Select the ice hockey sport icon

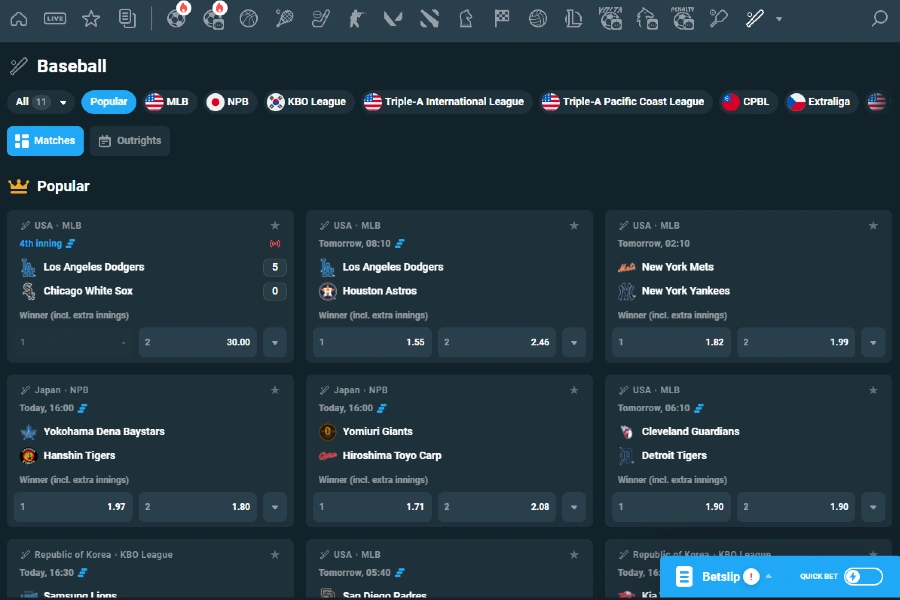(x=320, y=17)
